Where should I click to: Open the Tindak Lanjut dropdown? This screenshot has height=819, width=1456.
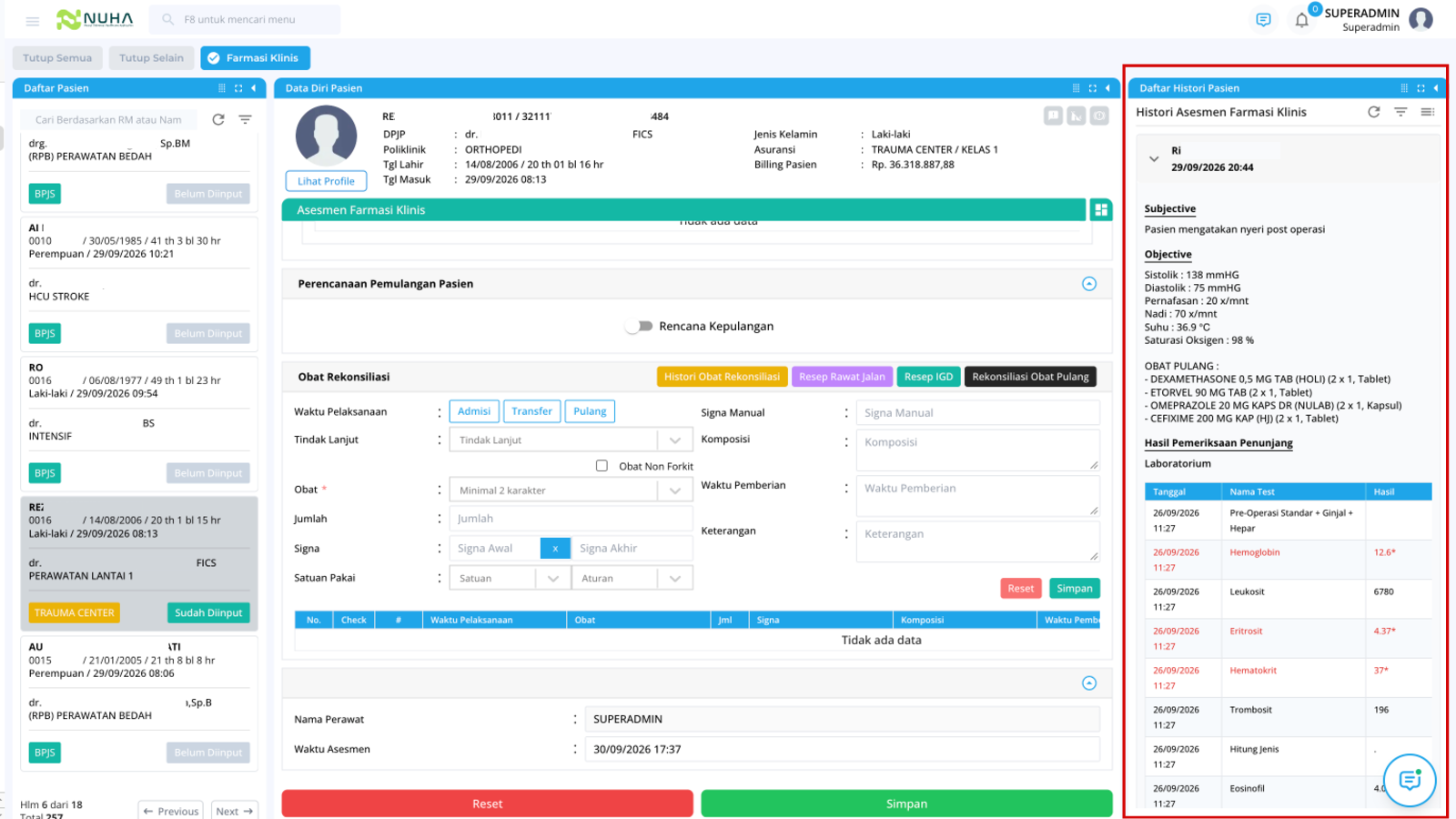click(571, 440)
